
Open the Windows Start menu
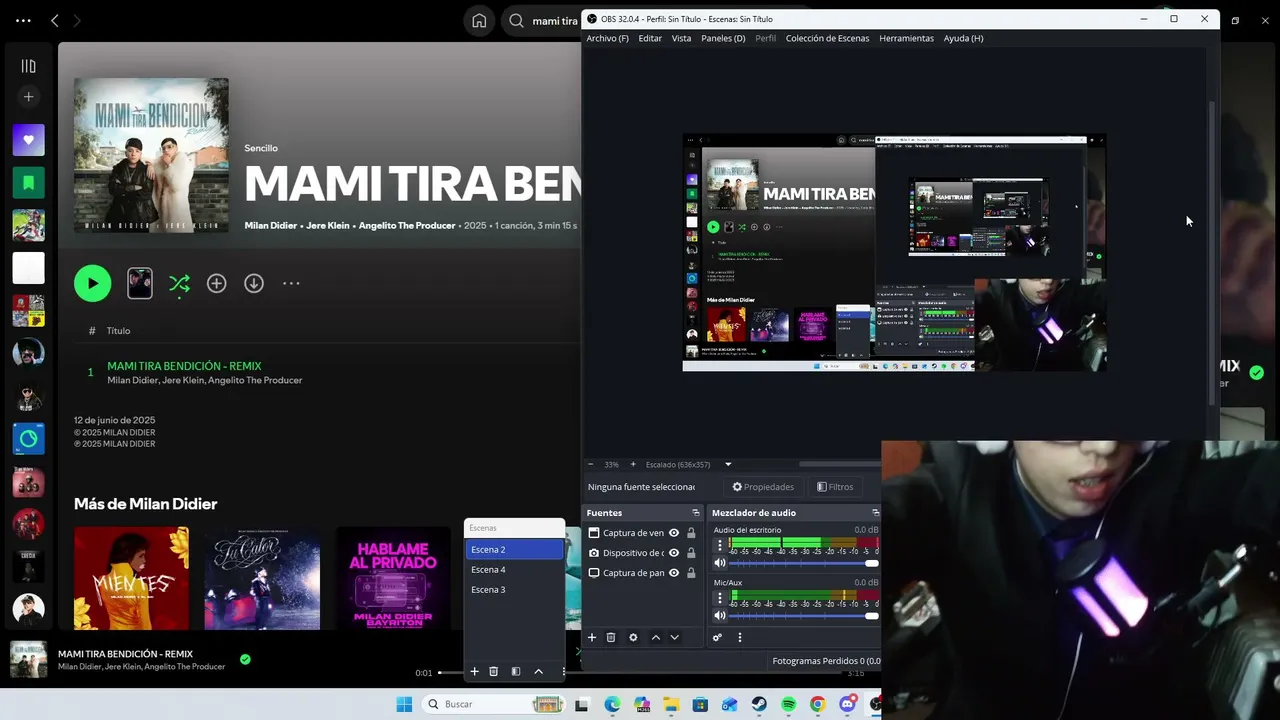[x=404, y=704]
